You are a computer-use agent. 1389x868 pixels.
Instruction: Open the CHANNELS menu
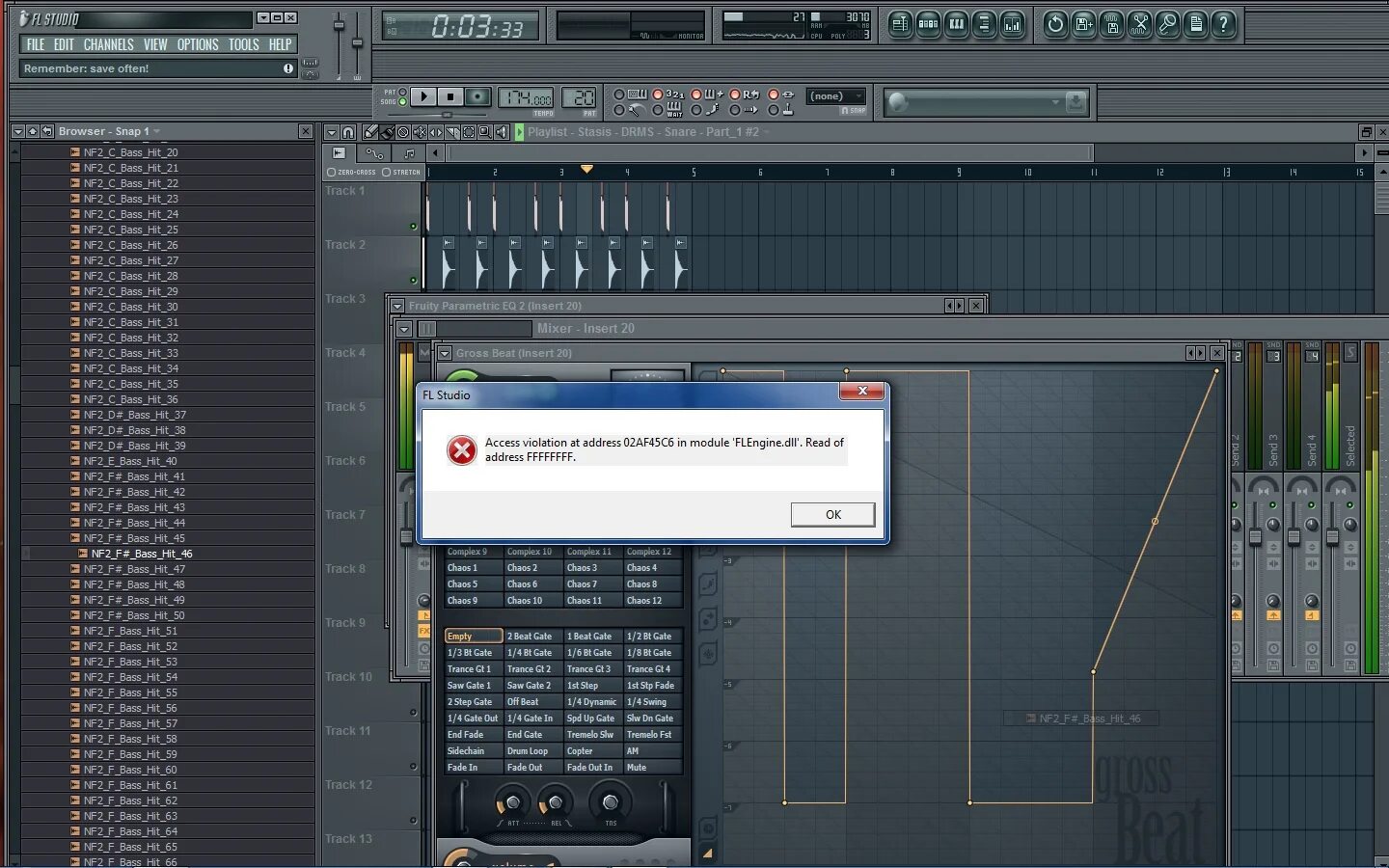point(108,44)
